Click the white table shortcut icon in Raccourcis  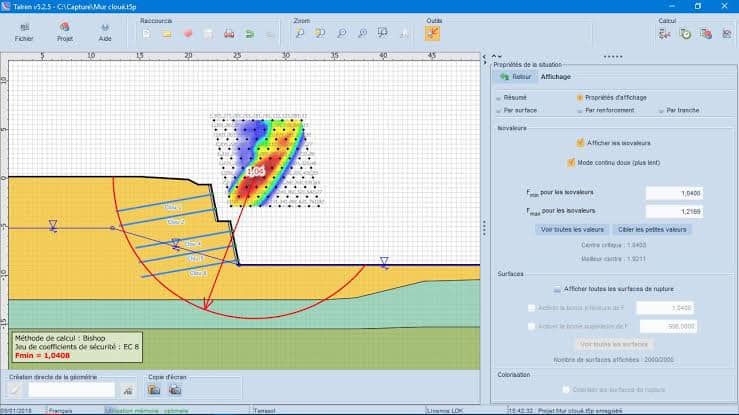coord(208,34)
